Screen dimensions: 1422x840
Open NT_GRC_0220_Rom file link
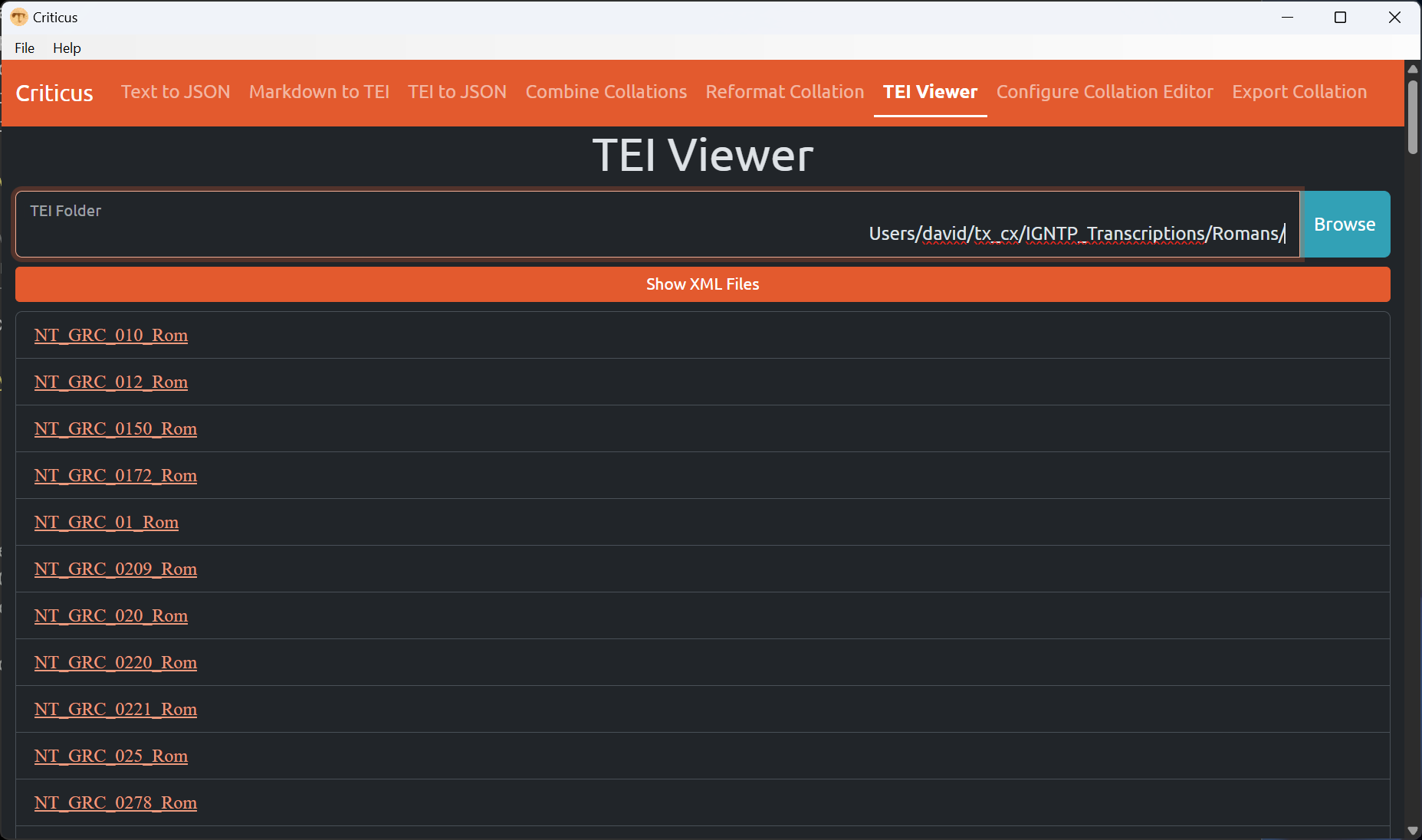(116, 662)
